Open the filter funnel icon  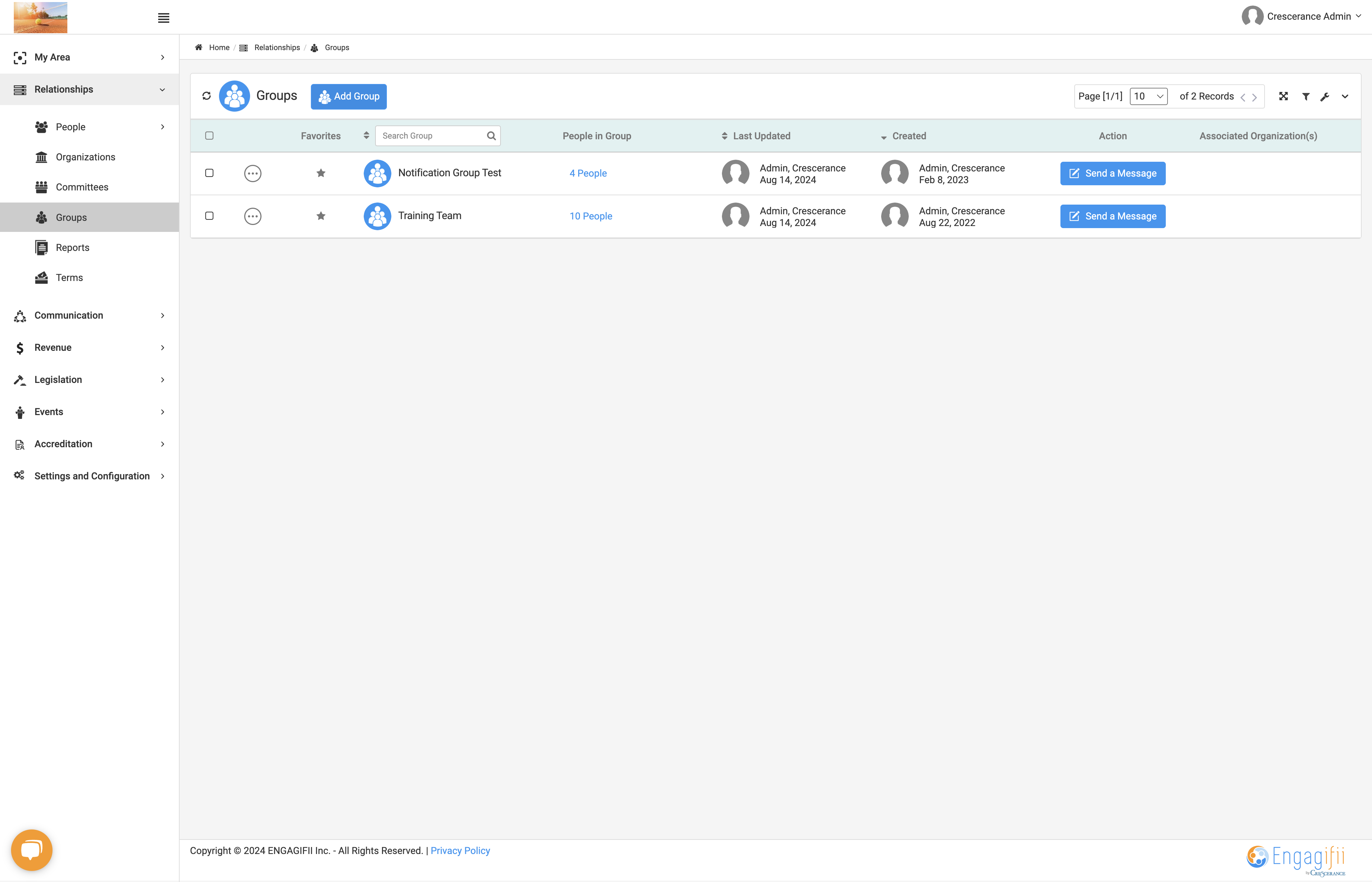click(1306, 96)
